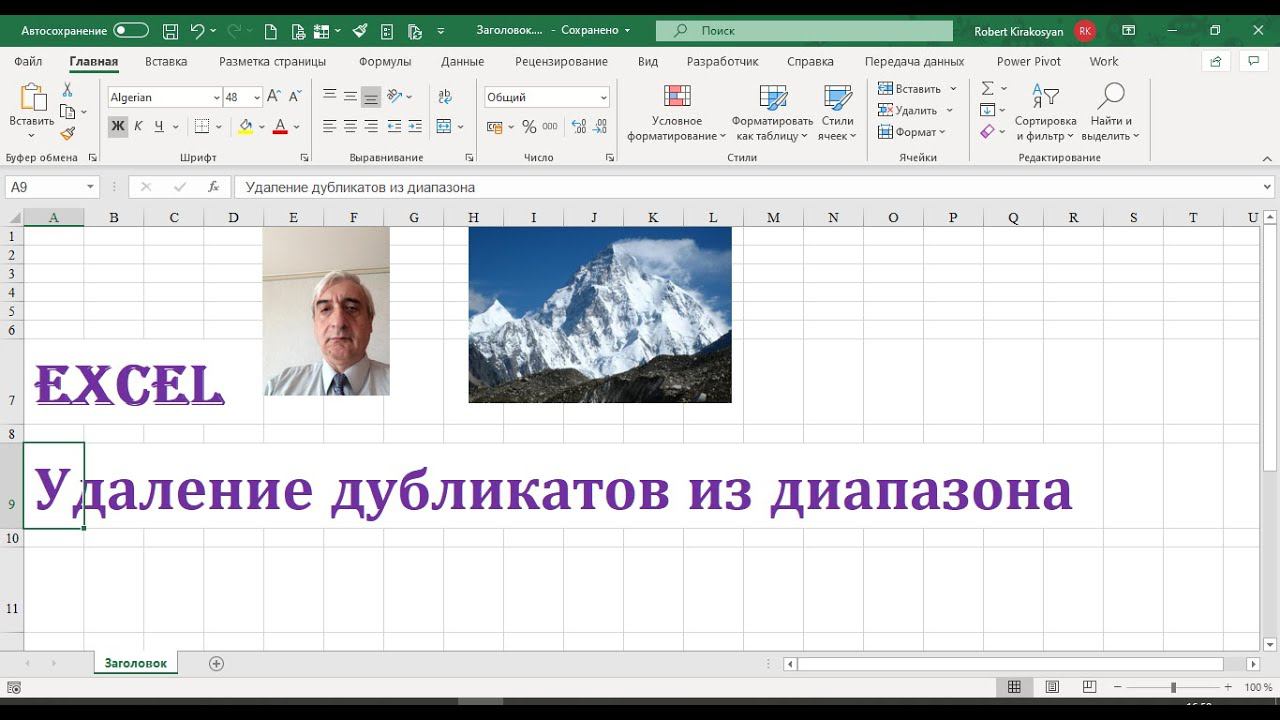Switch to Page Layout view in status bar

click(x=1052, y=687)
